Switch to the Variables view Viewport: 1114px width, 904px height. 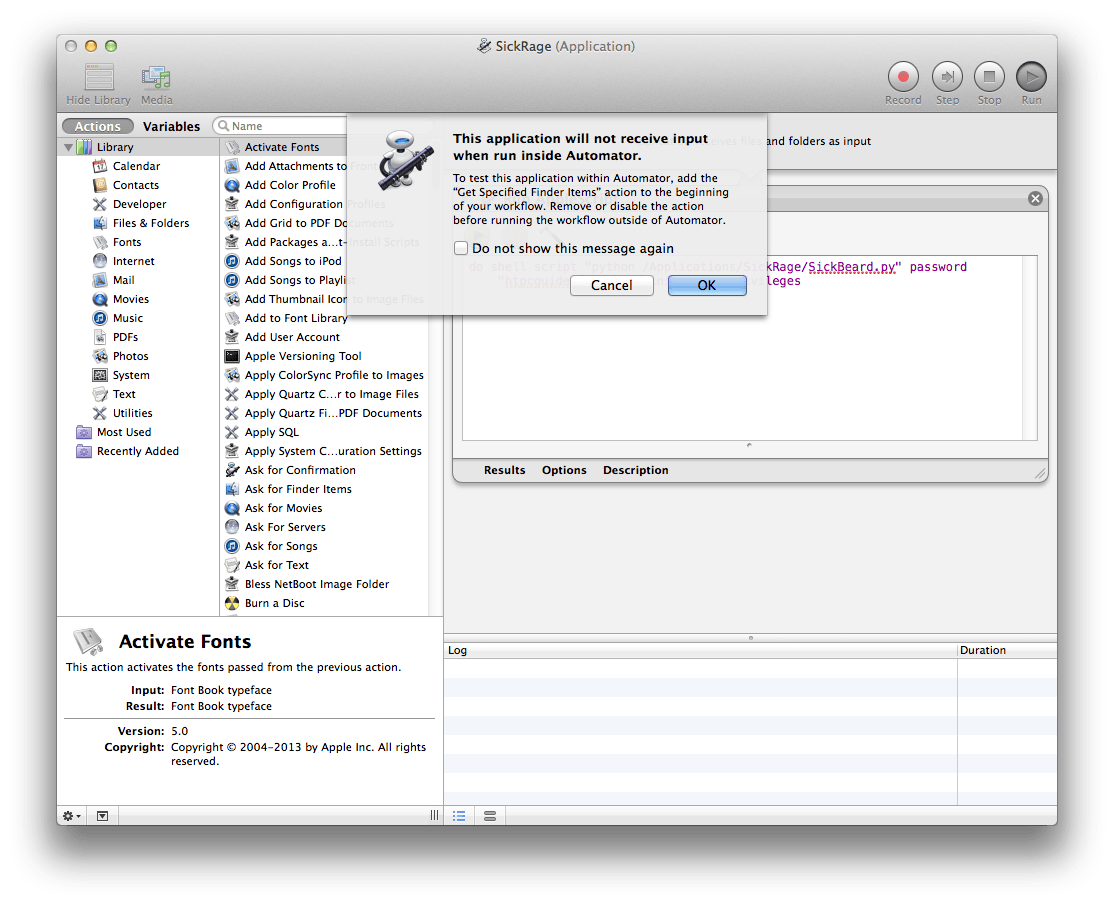tap(171, 126)
